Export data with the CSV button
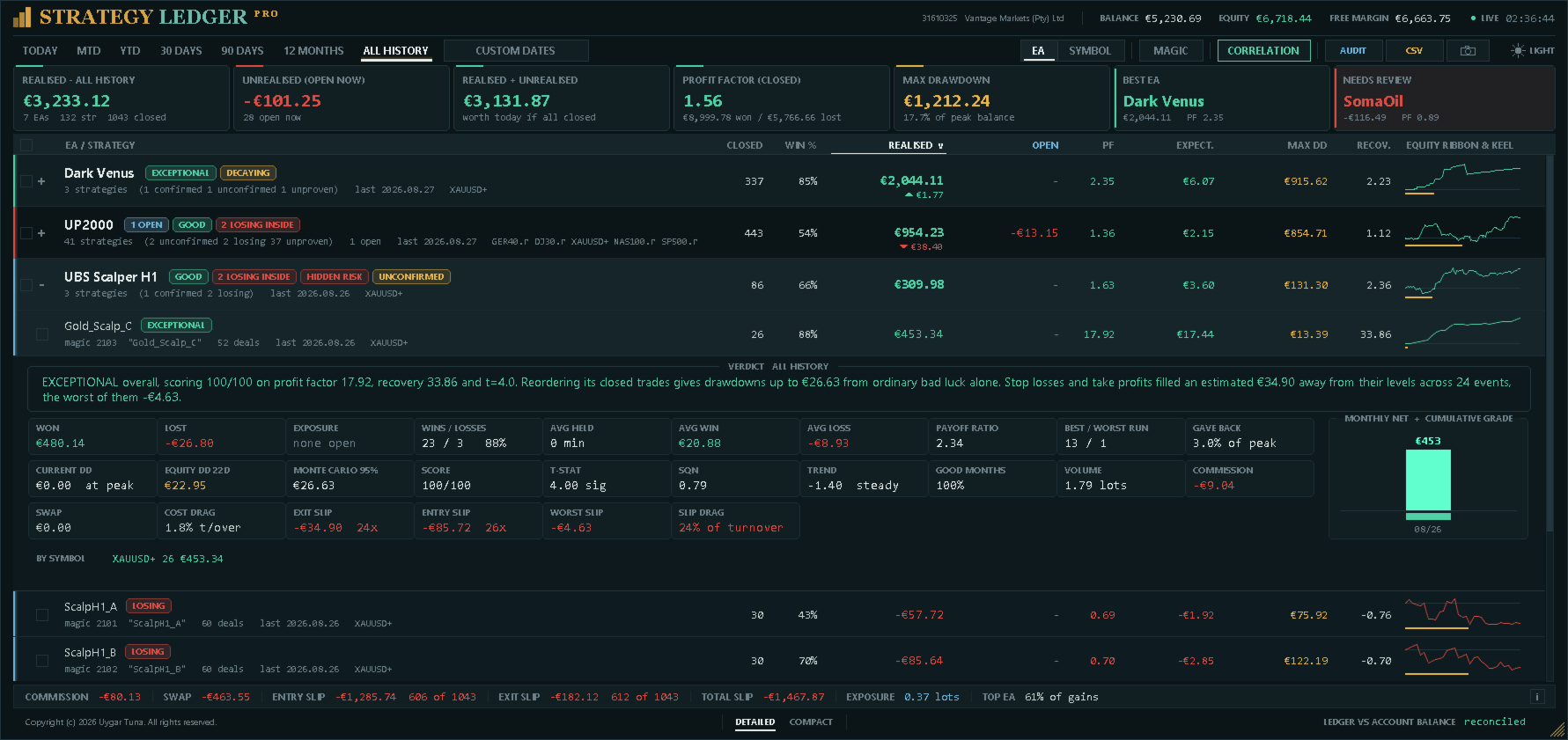Image resolution: width=1568 pixels, height=740 pixels. point(1414,51)
